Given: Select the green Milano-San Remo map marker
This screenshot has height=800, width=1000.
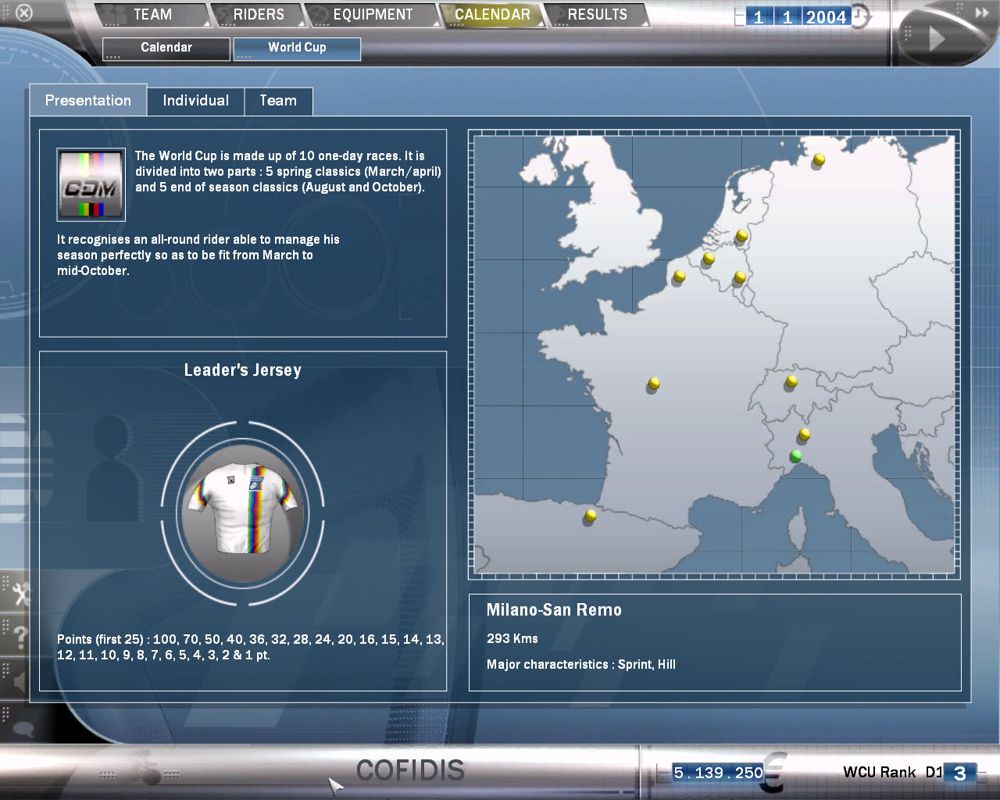Looking at the screenshot, I should pyautogui.click(x=796, y=456).
